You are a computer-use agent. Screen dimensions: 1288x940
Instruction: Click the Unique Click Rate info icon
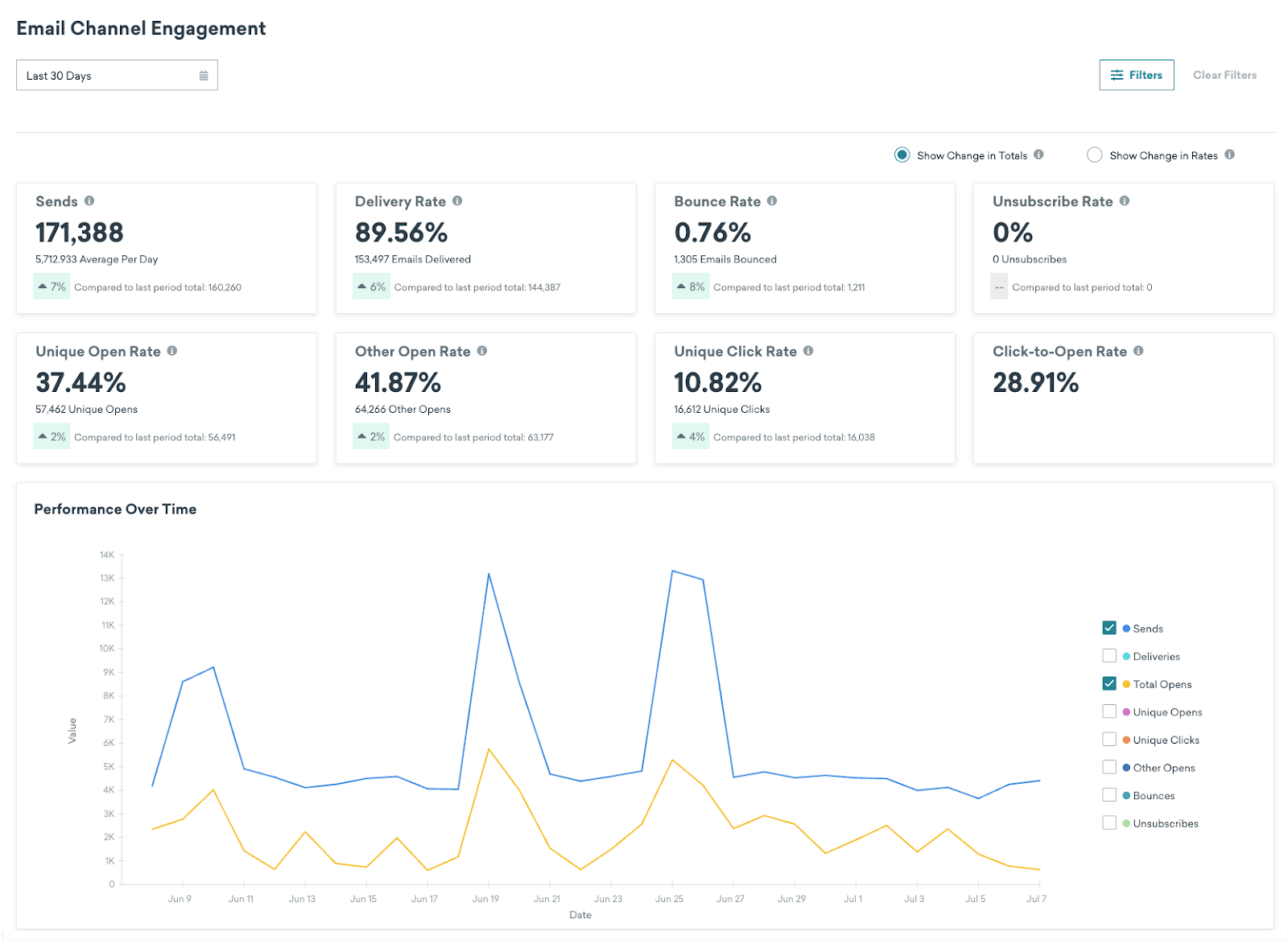click(x=809, y=352)
